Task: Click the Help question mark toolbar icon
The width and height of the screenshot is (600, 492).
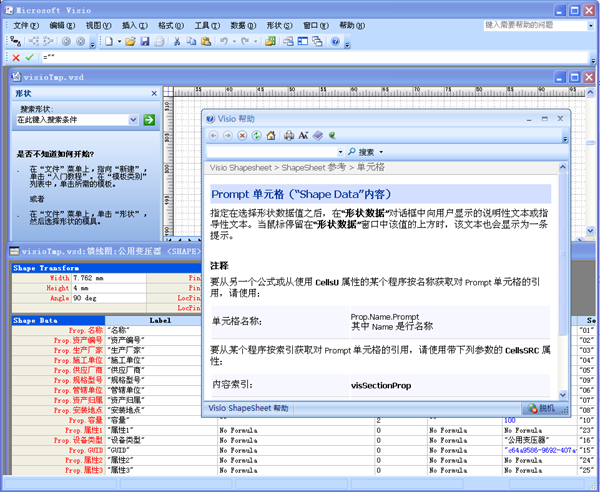Action: pyautogui.click(x=335, y=41)
